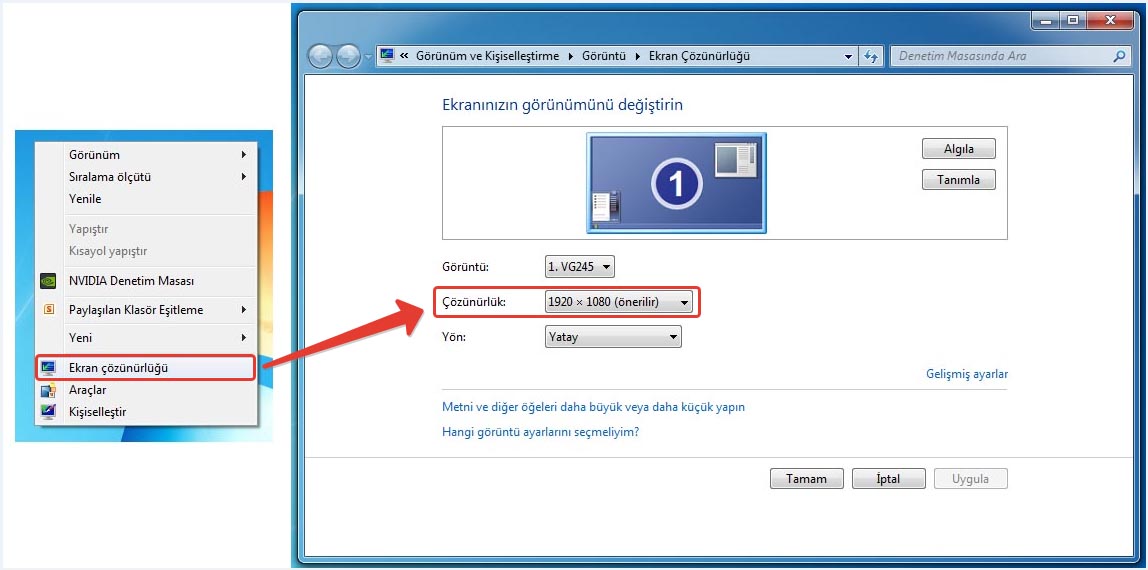Image resolution: width=1148 pixels, height=570 pixels.
Task: Click the Back navigation arrow button
Action: (x=320, y=57)
